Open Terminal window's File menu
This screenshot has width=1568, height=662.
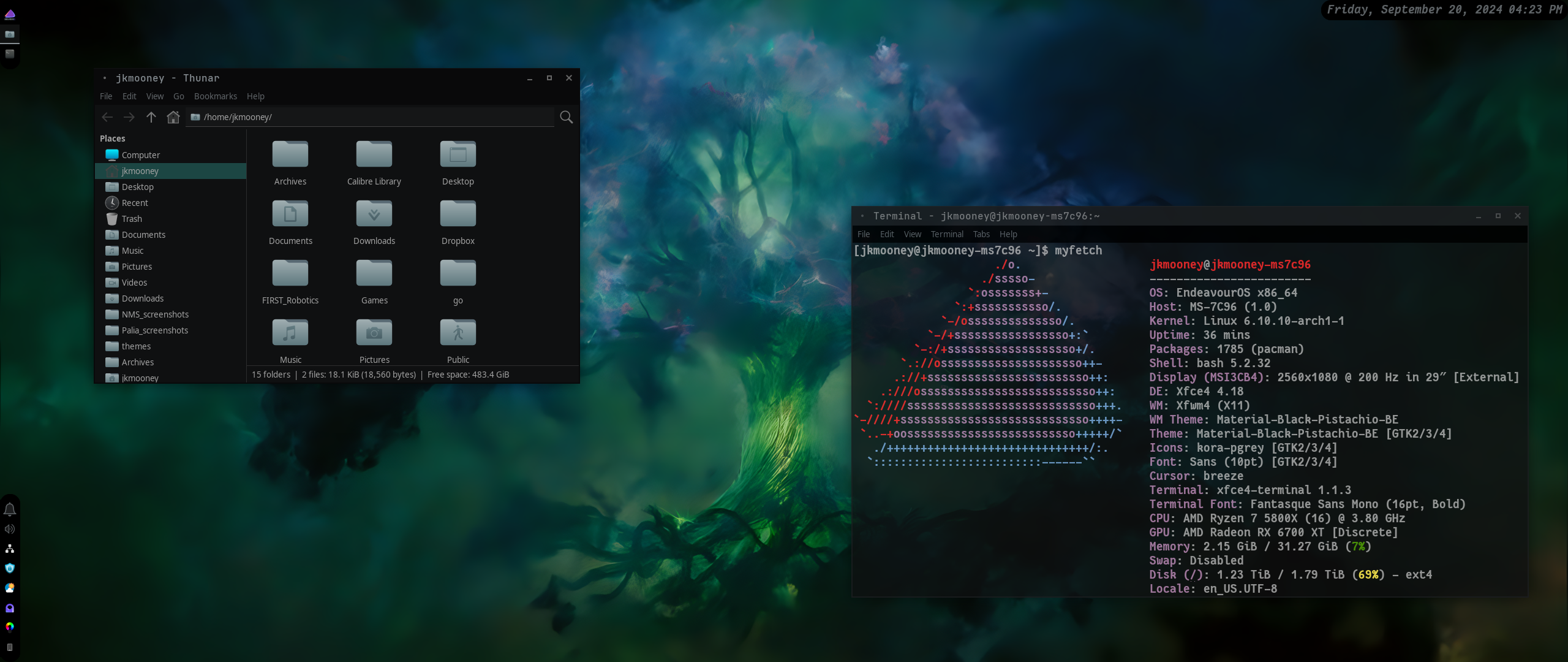pyautogui.click(x=864, y=234)
